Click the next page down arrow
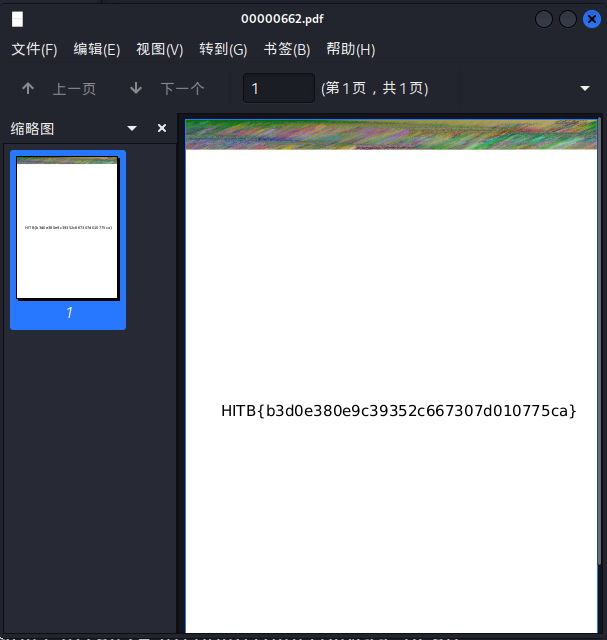 coord(136,88)
